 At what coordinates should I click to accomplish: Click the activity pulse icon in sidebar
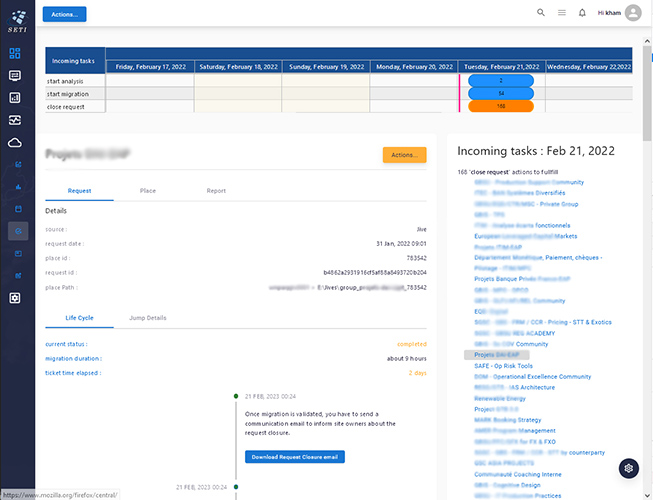point(15,120)
